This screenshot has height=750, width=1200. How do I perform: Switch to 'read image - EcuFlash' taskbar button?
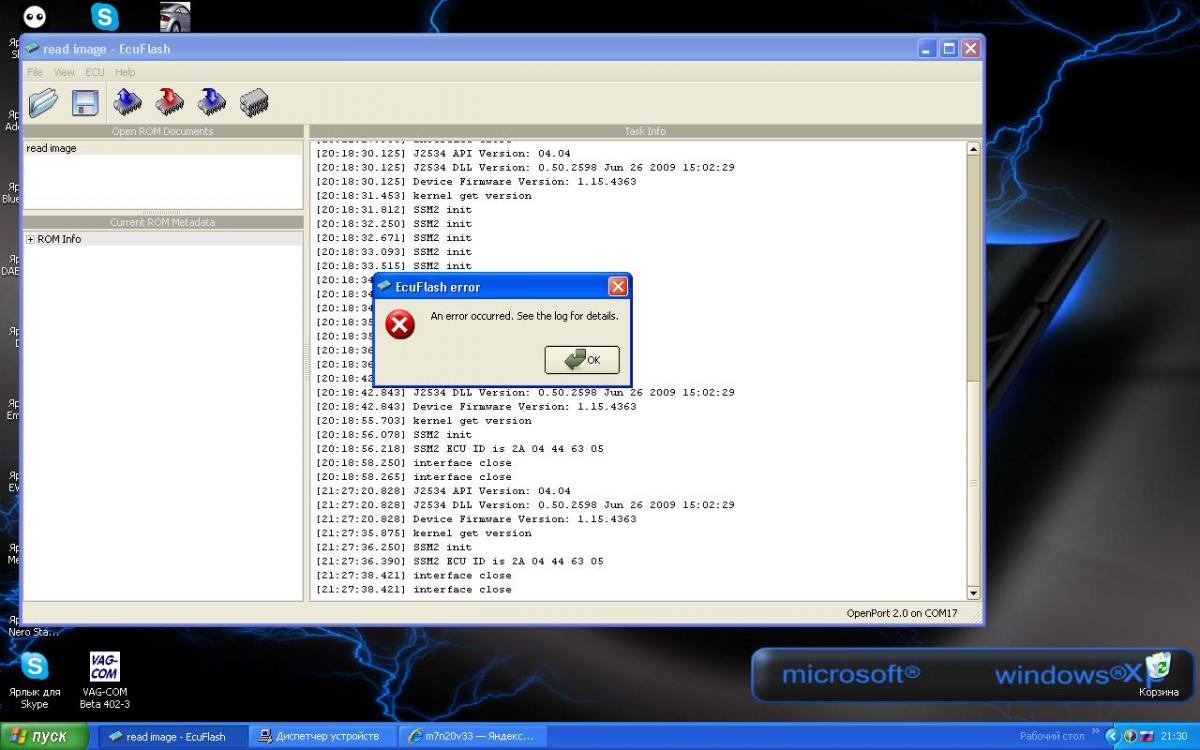point(171,736)
